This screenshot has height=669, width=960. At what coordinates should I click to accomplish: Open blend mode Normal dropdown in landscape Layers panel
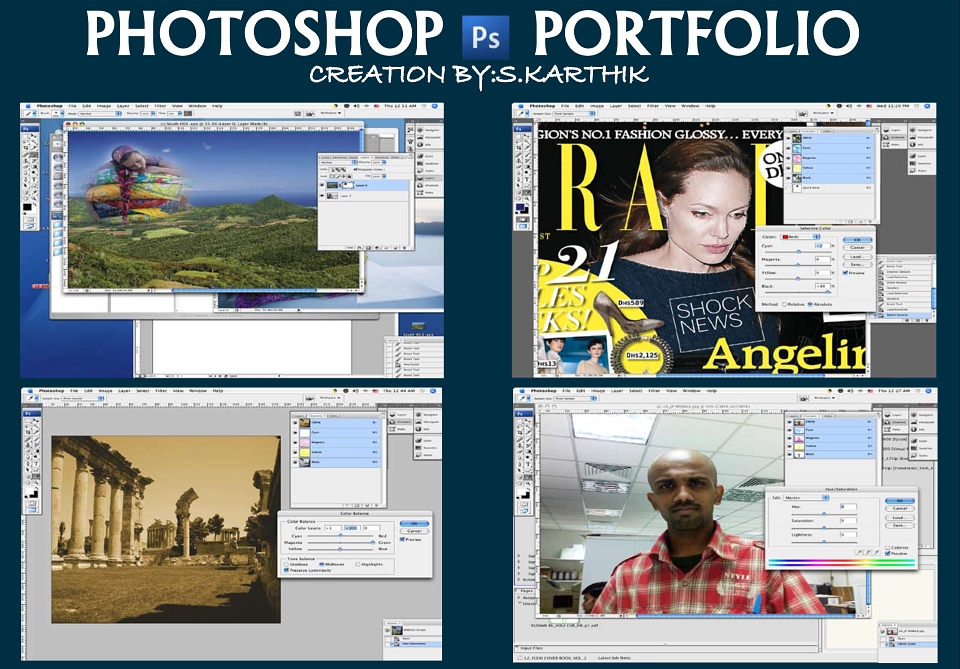339,162
